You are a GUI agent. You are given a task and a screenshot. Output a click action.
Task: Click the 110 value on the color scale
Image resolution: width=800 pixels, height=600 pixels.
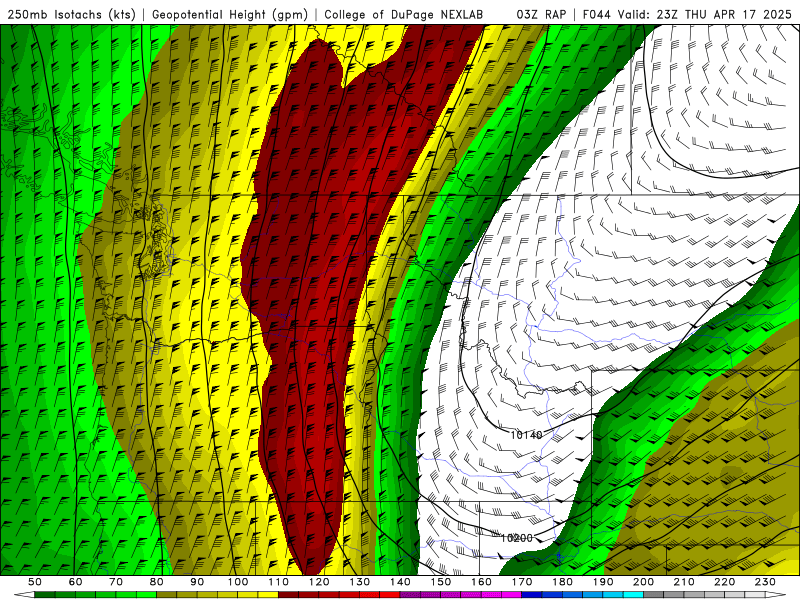279,582
